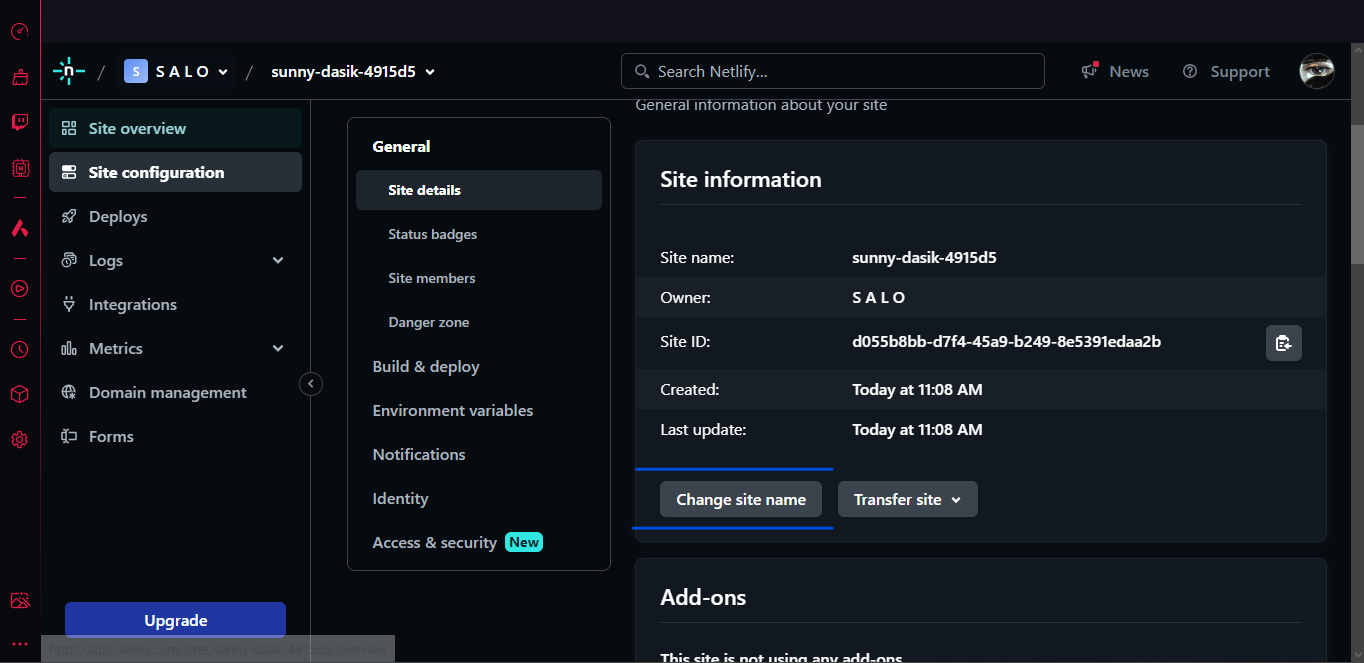Screen dimensions: 1364x663
Task: Collapse the left navigation panel arrow
Action: 311,383
